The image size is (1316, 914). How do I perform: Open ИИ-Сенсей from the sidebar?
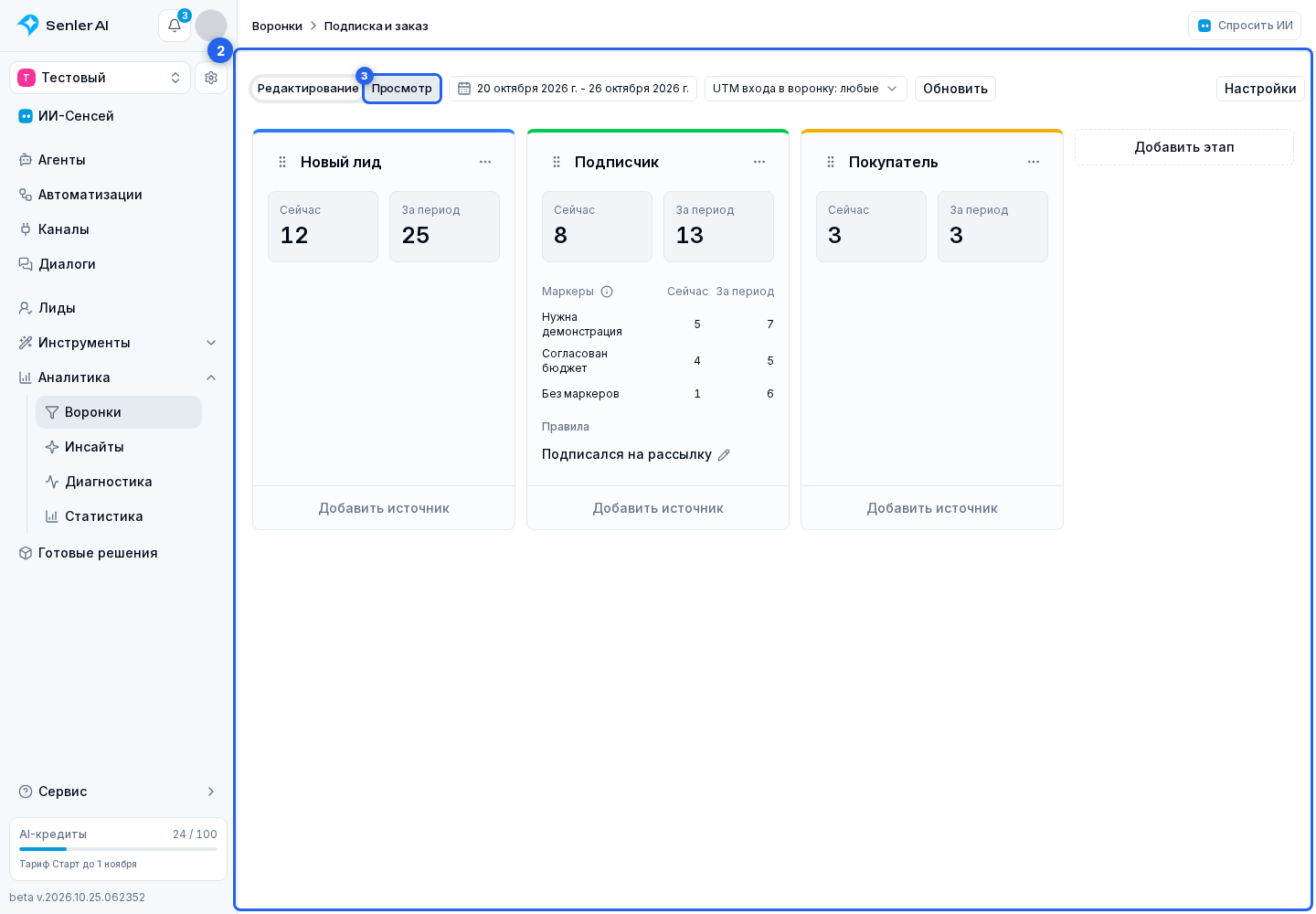(x=118, y=116)
